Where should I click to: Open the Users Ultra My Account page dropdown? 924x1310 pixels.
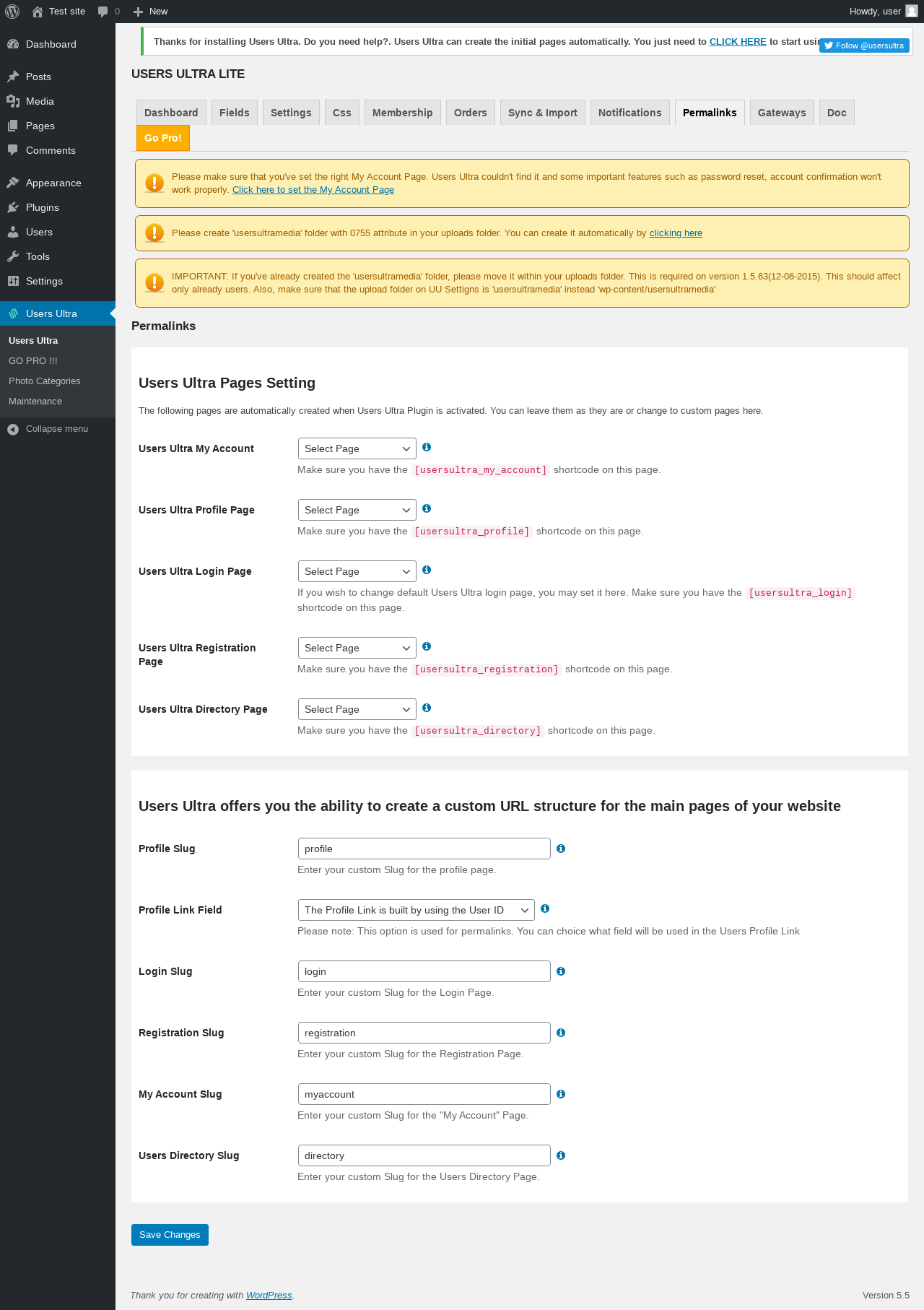[x=357, y=448]
